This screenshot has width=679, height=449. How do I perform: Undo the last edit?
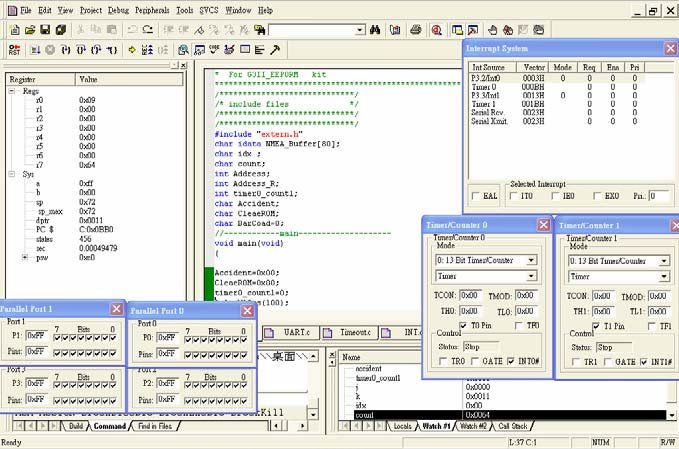132,30
